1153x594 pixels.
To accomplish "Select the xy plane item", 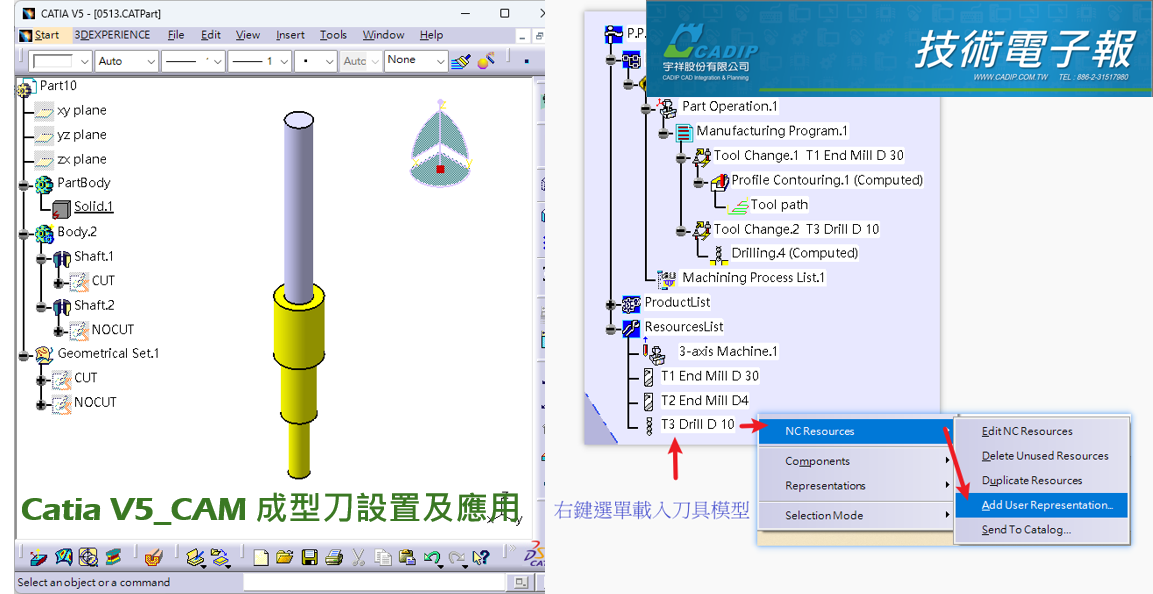I will click(82, 110).
